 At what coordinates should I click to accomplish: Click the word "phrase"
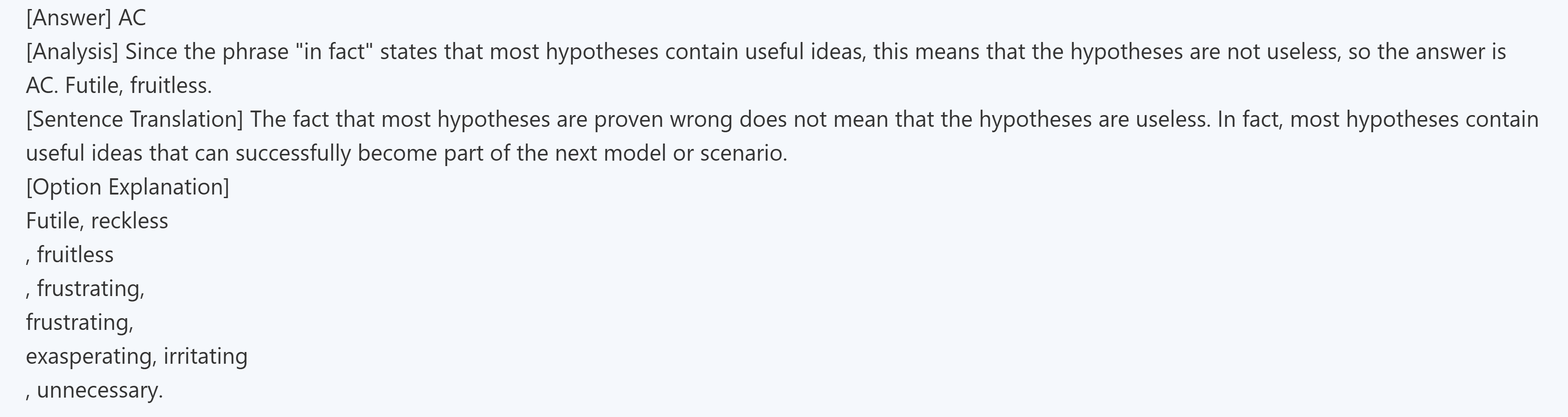255,52
